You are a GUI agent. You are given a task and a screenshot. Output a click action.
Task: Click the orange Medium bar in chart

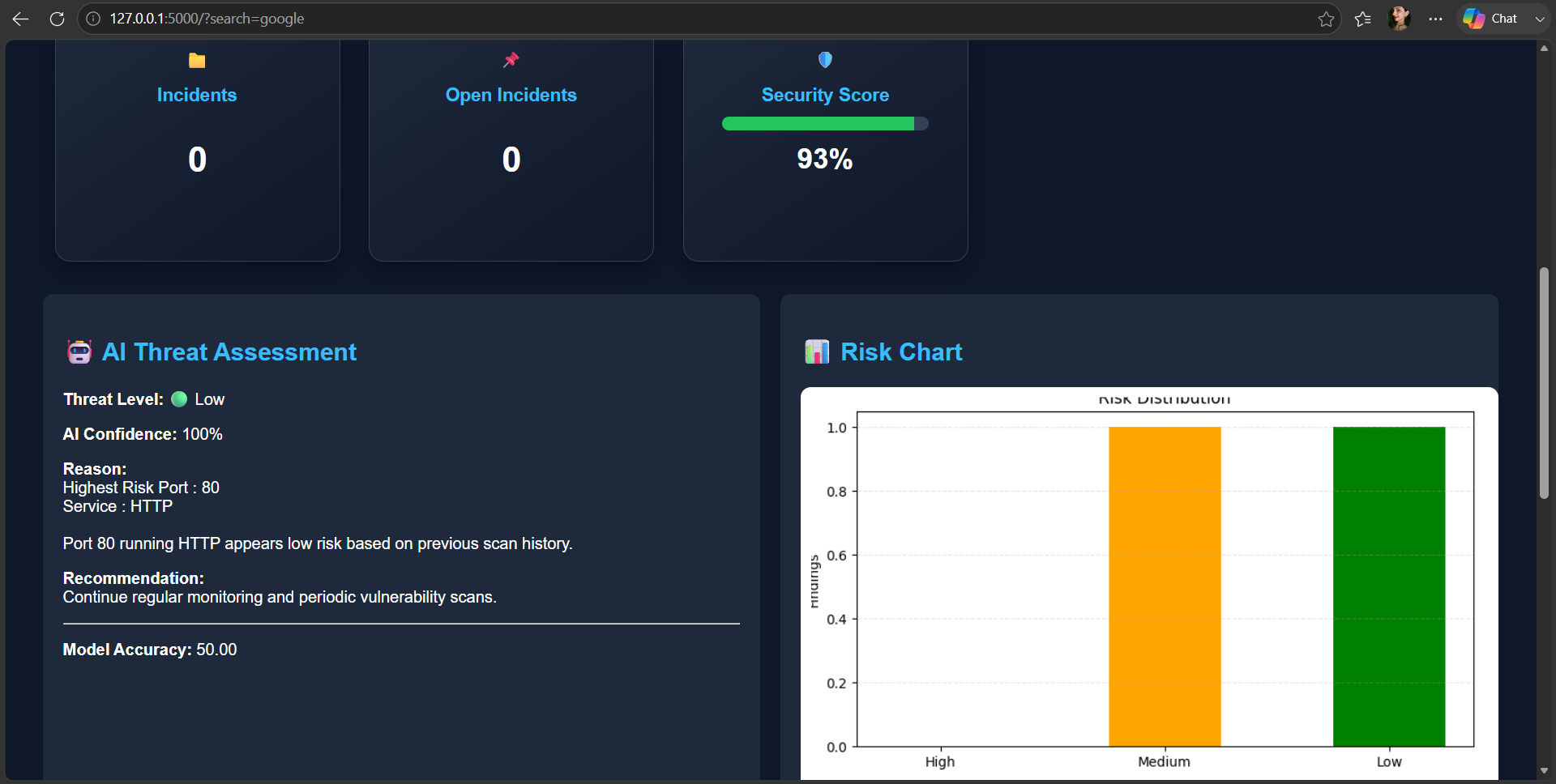(1165, 586)
